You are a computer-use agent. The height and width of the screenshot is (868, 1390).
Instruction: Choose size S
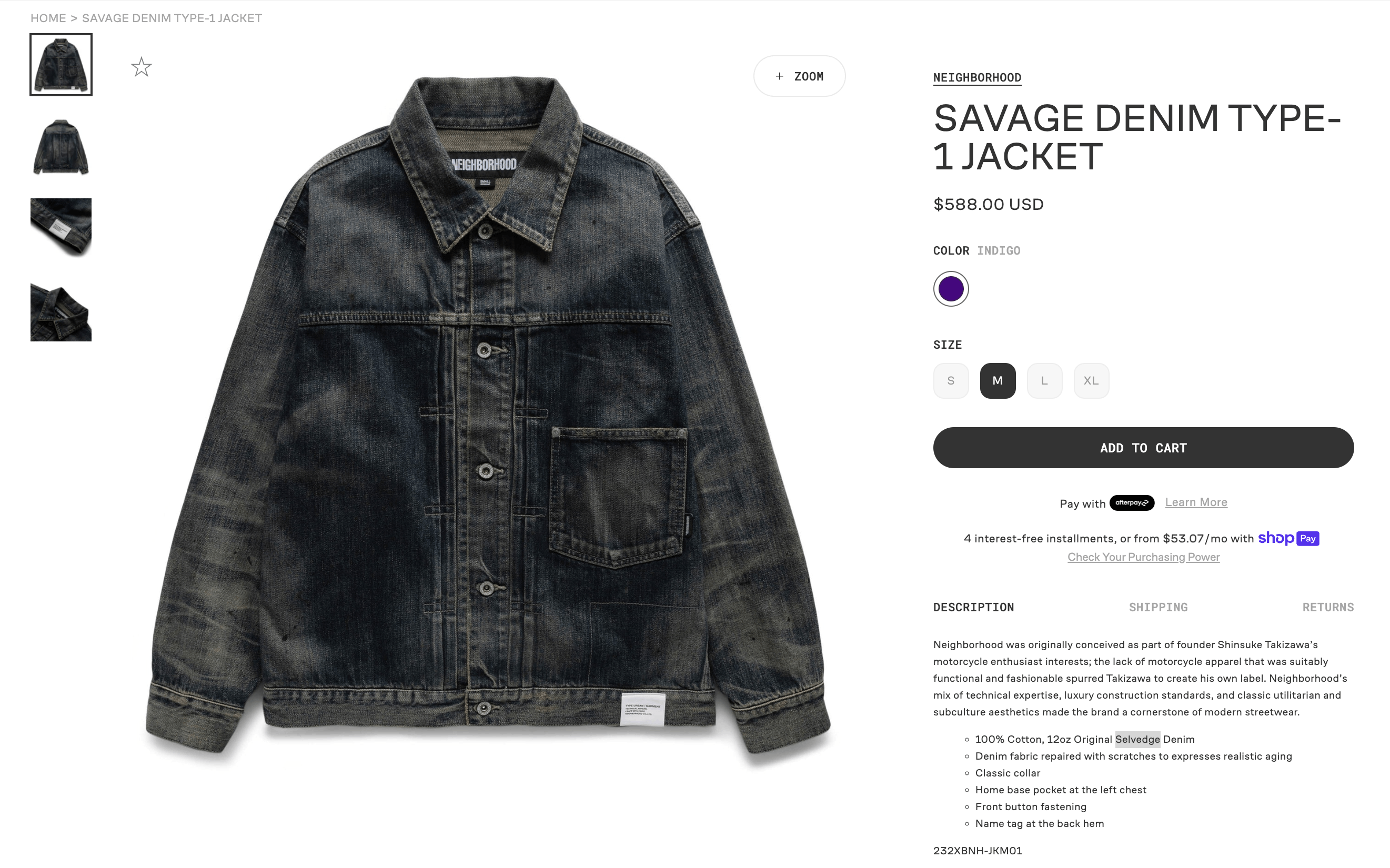click(951, 381)
